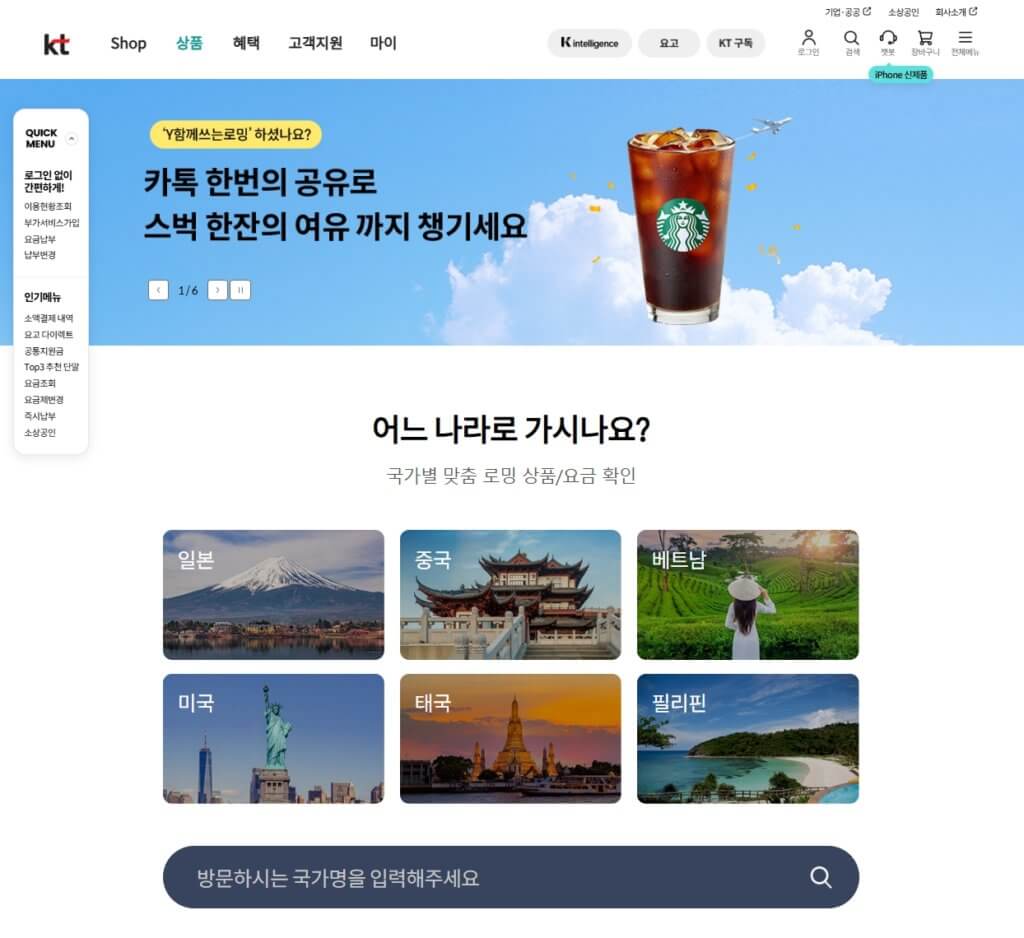The height and width of the screenshot is (938, 1024).
Task: Open the 상품 menu
Action: [x=189, y=43]
